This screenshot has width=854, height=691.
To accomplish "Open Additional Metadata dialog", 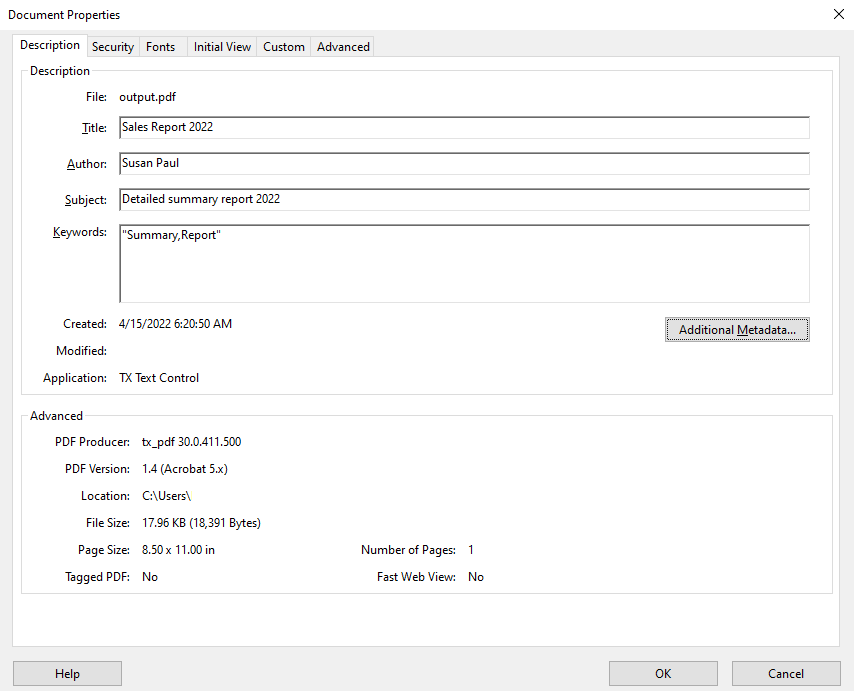I will [737, 329].
